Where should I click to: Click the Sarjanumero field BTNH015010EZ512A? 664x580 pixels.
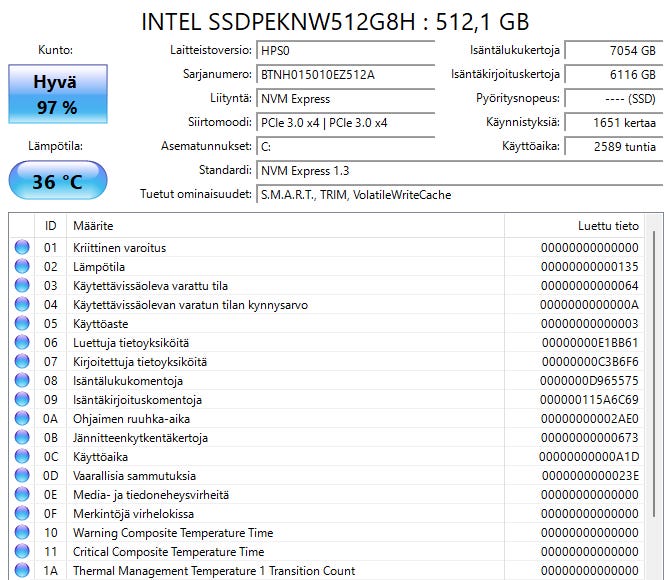(x=346, y=75)
